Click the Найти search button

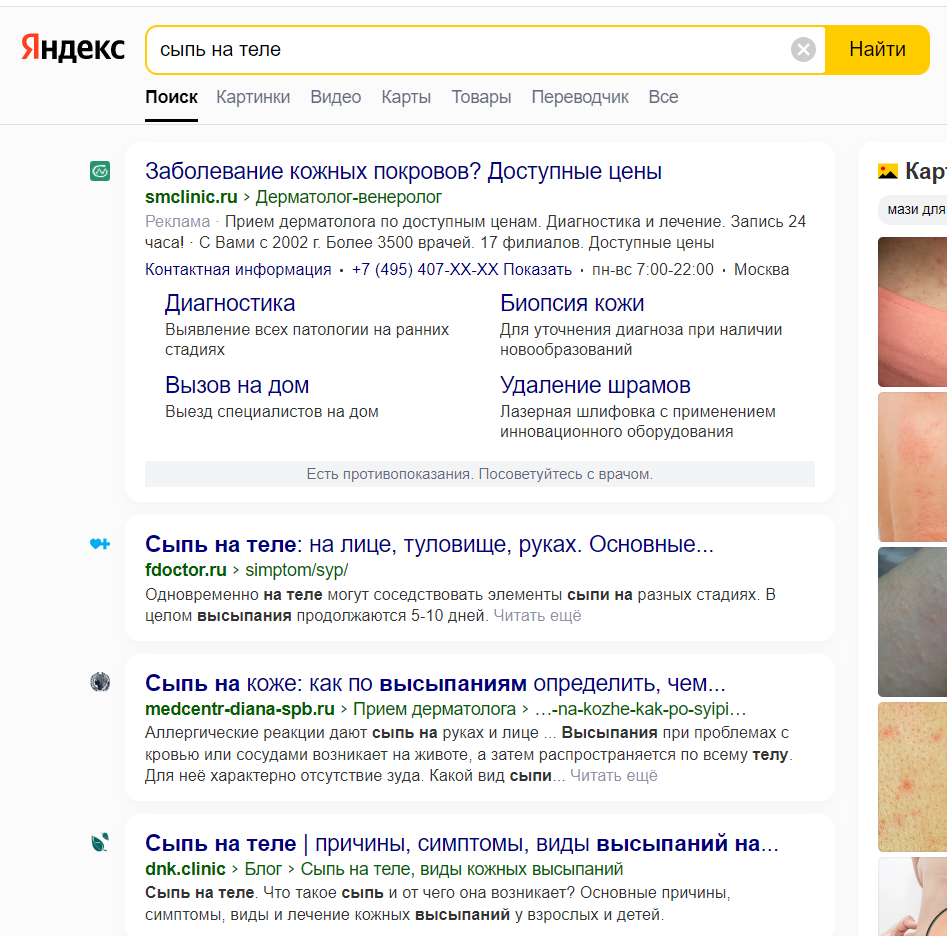tap(877, 50)
